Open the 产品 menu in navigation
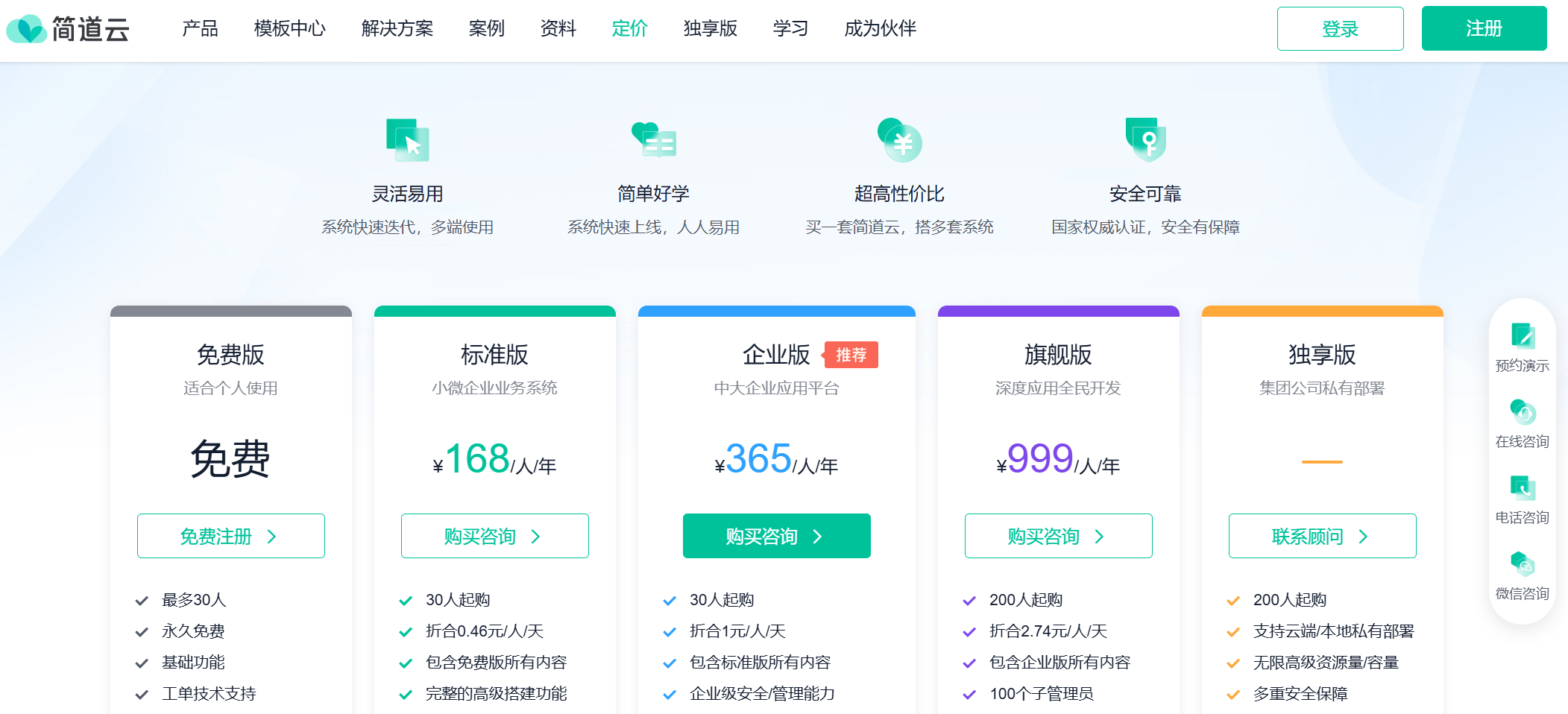This screenshot has width=1568, height=714. click(200, 29)
